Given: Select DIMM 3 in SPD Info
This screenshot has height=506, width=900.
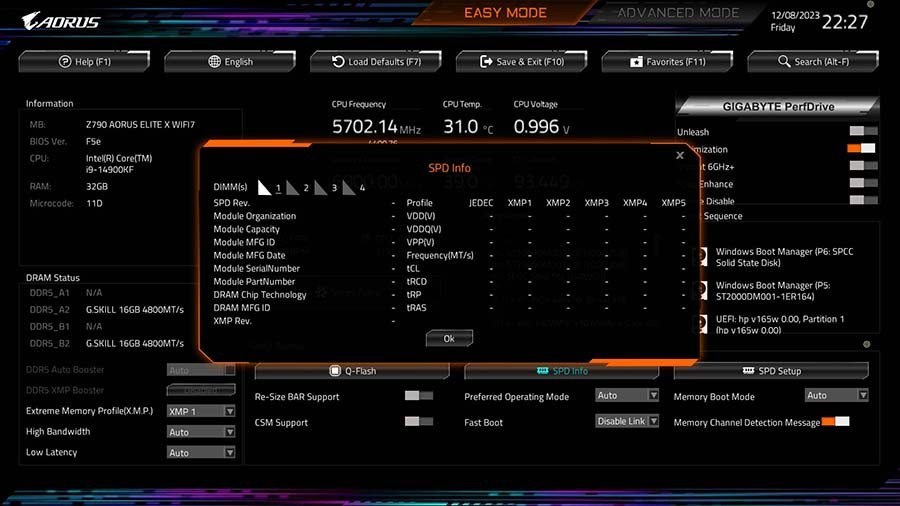Looking at the screenshot, I should pyautogui.click(x=326, y=188).
